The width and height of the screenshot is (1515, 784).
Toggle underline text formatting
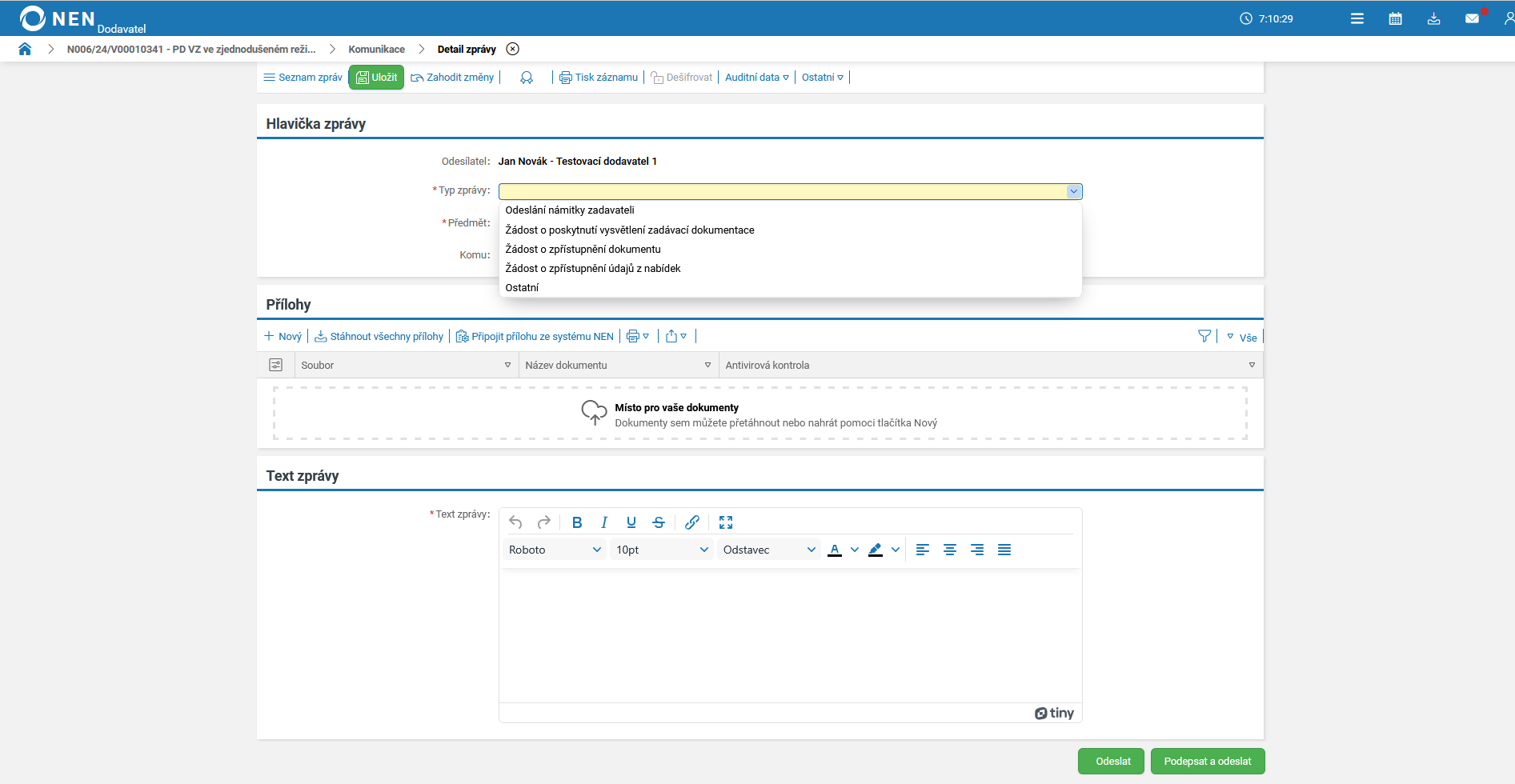[x=631, y=522]
